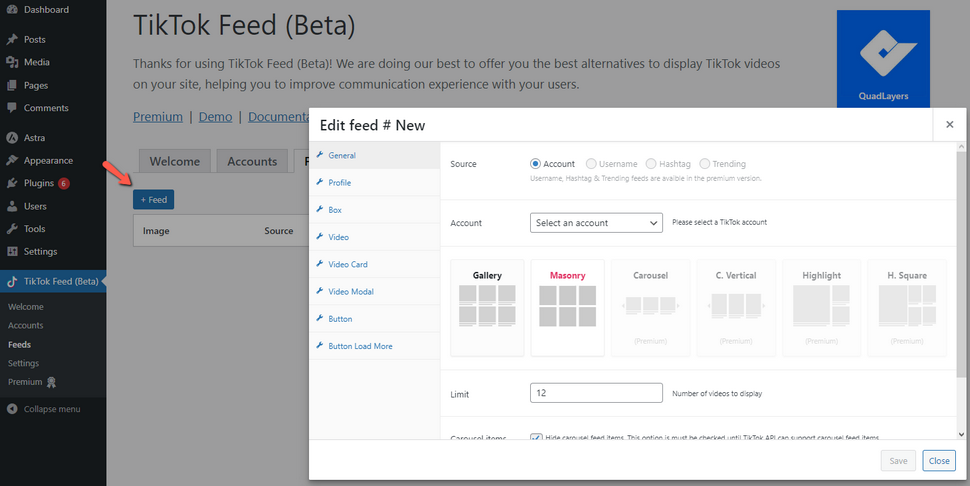Click the + Feed button
This screenshot has width=970, height=486.
point(154,200)
